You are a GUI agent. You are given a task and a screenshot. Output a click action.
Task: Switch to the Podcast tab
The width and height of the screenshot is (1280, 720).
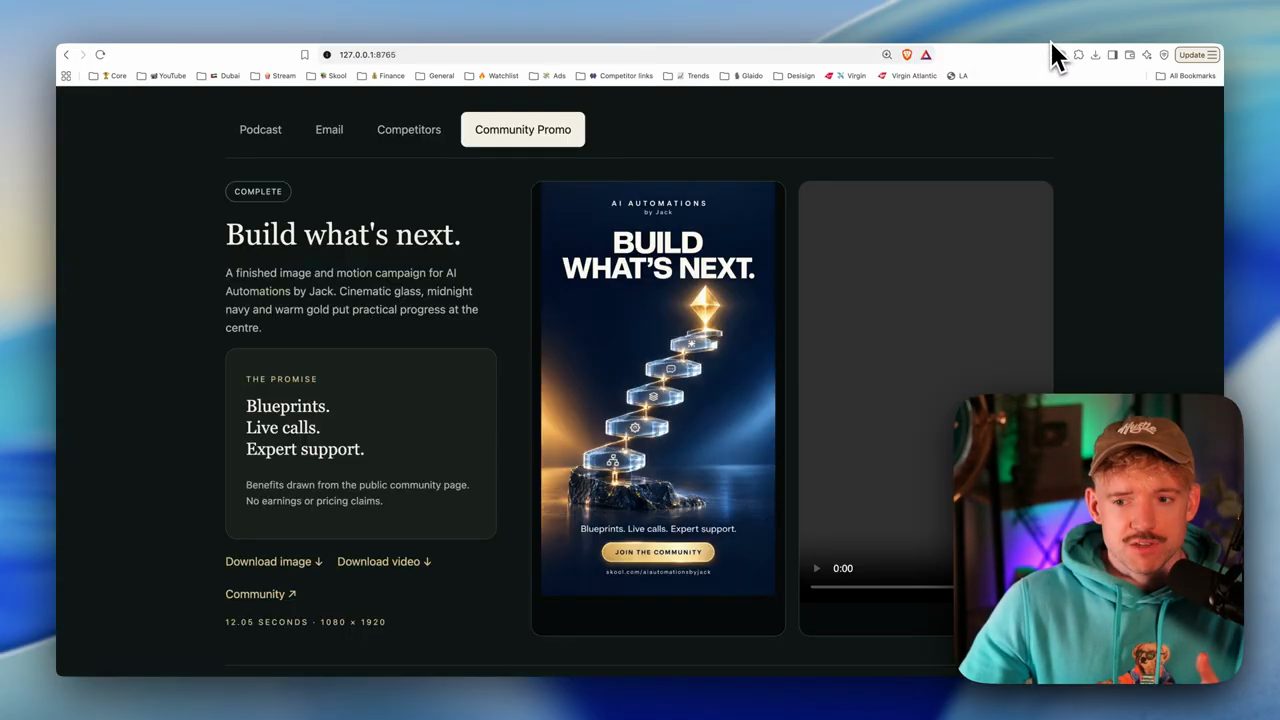click(260, 130)
